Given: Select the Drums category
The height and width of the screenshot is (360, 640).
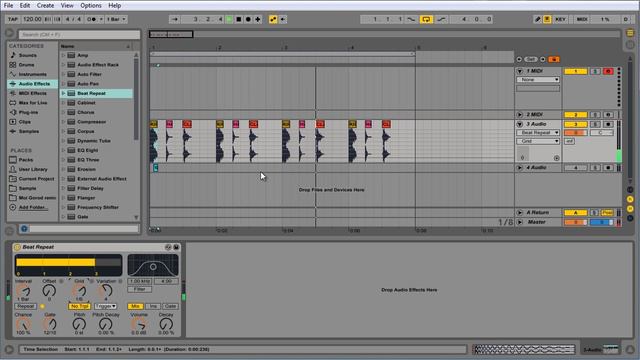Looking at the screenshot, I should 27,64.
